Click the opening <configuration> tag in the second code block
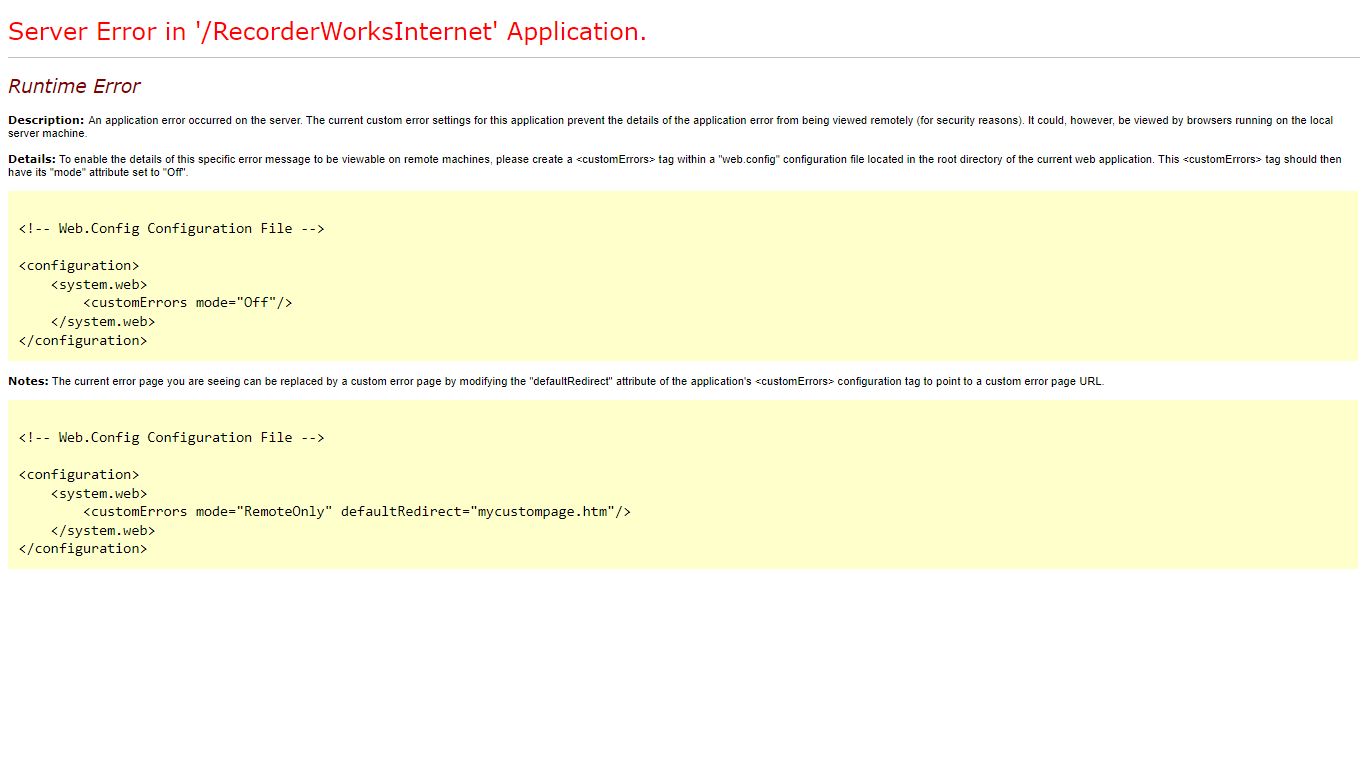 (x=79, y=474)
